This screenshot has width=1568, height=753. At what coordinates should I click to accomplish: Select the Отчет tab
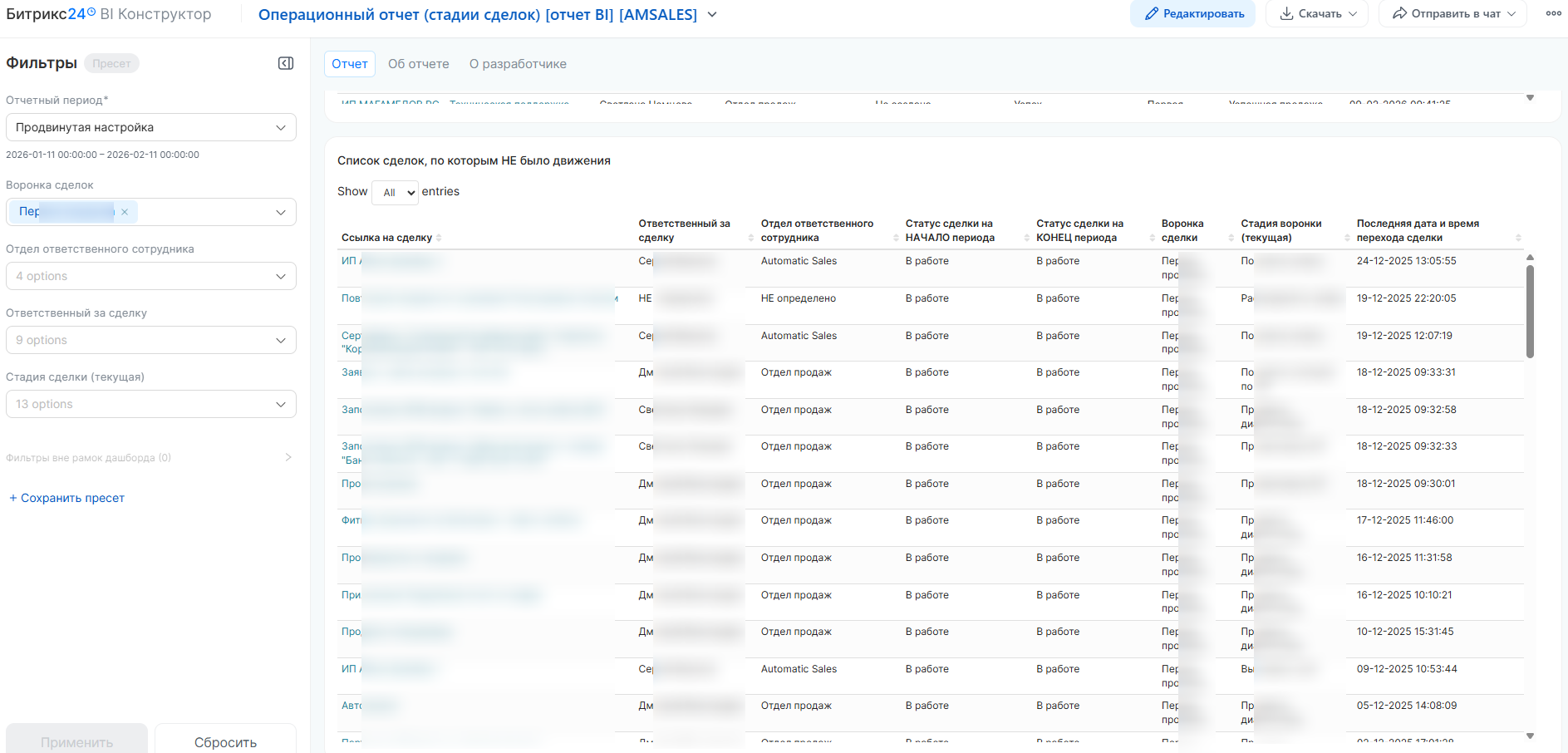[x=349, y=64]
